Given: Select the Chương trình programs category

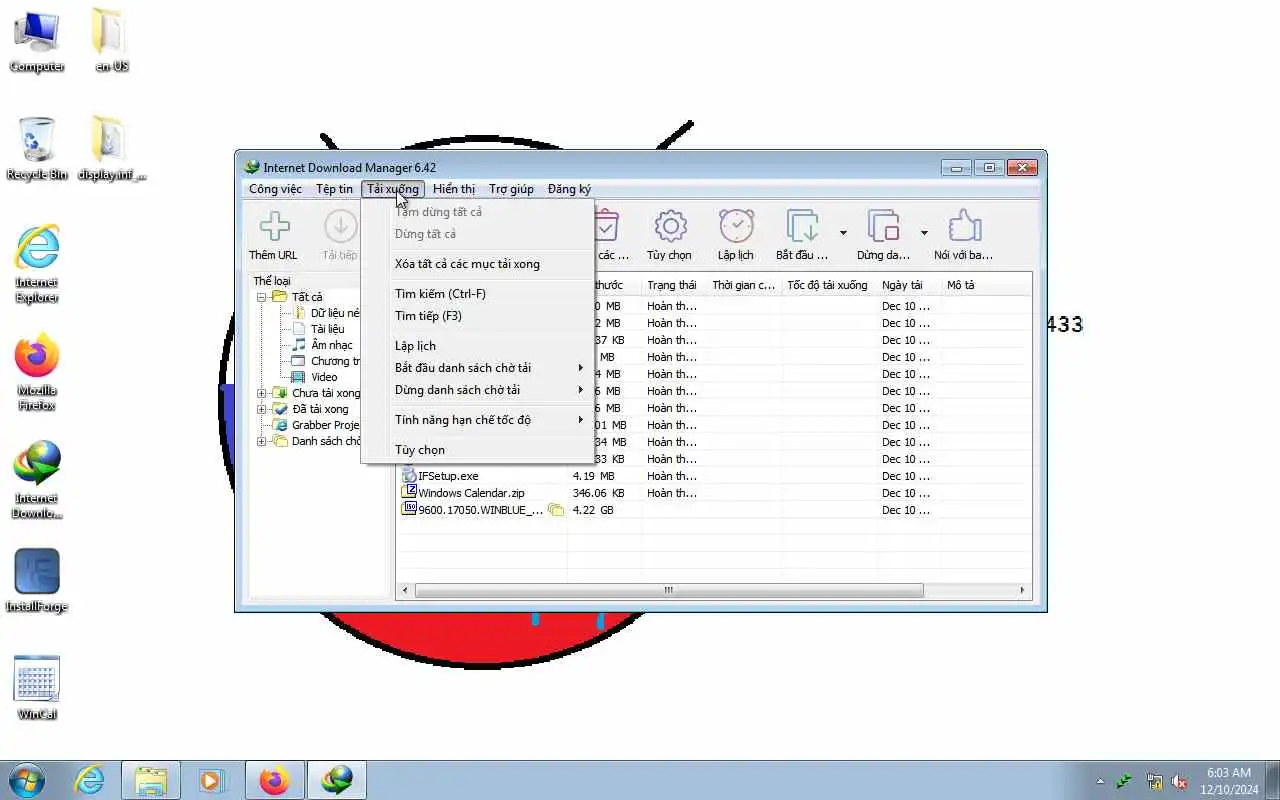Looking at the screenshot, I should (x=335, y=361).
